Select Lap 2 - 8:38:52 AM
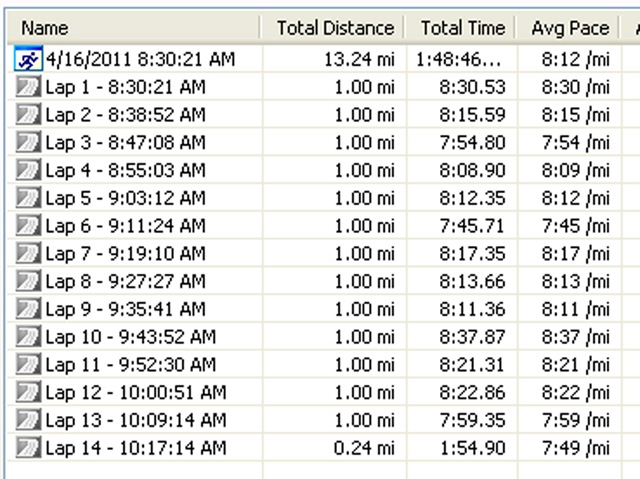Viewport: 640px width, 479px height. (x=126, y=115)
